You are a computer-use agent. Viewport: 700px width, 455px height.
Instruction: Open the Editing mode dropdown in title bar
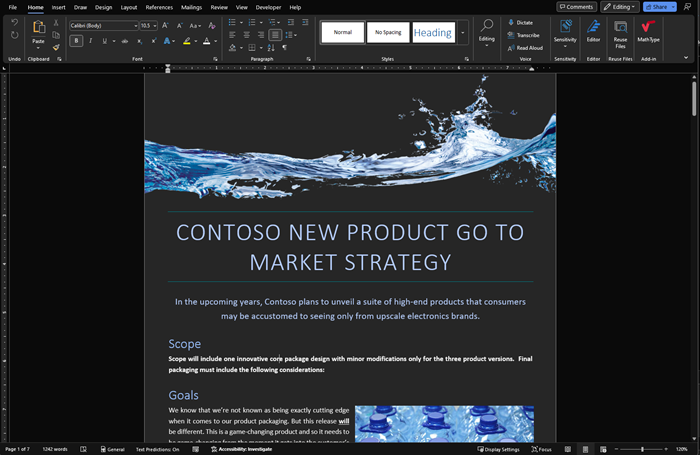[x=620, y=7]
